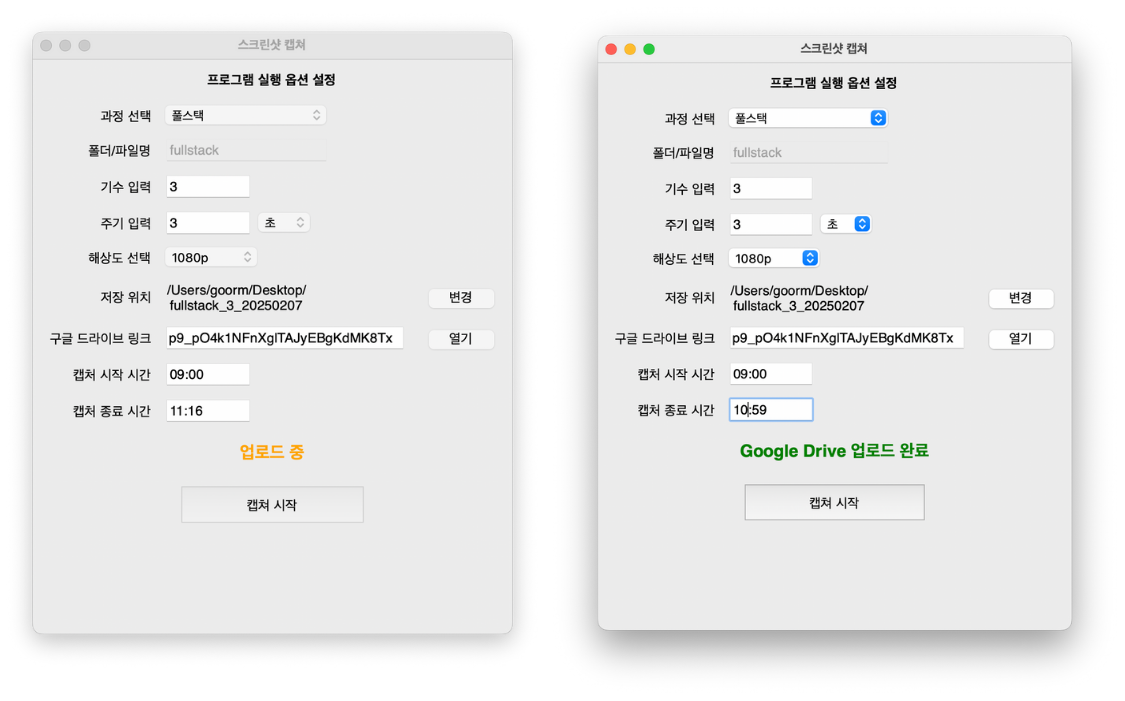Click 기수 입력 field in the active window
Viewport: 1125px width, 701px height.
tap(770, 189)
